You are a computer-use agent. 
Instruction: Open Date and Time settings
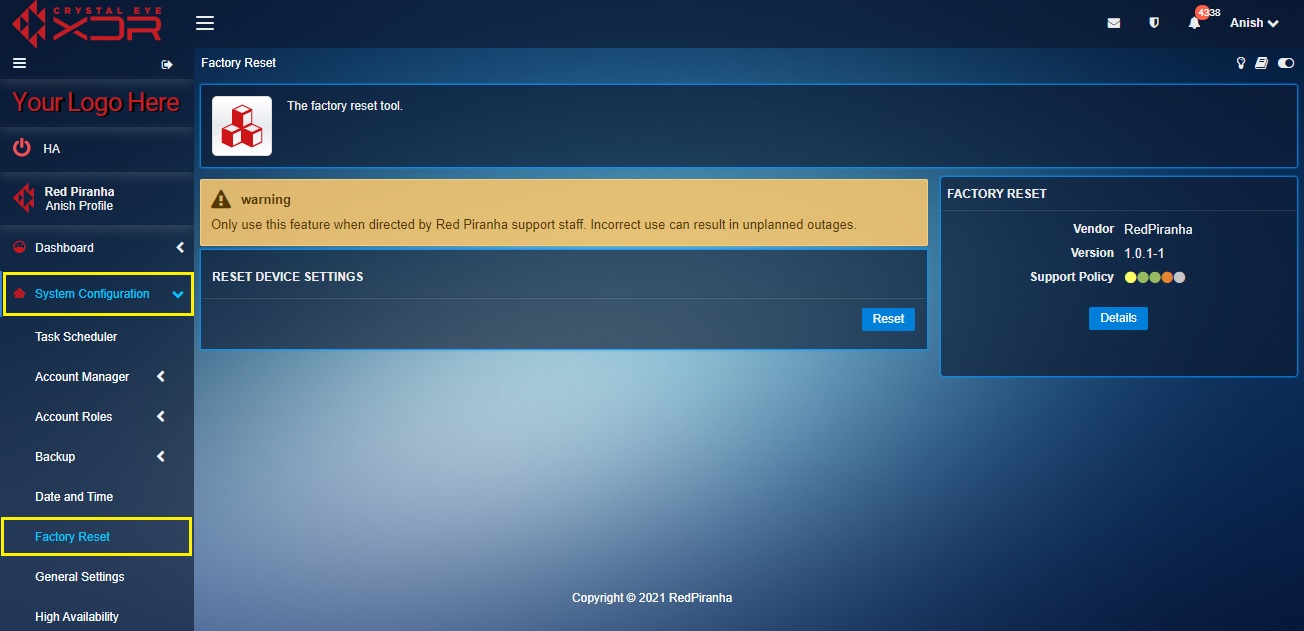point(74,497)
